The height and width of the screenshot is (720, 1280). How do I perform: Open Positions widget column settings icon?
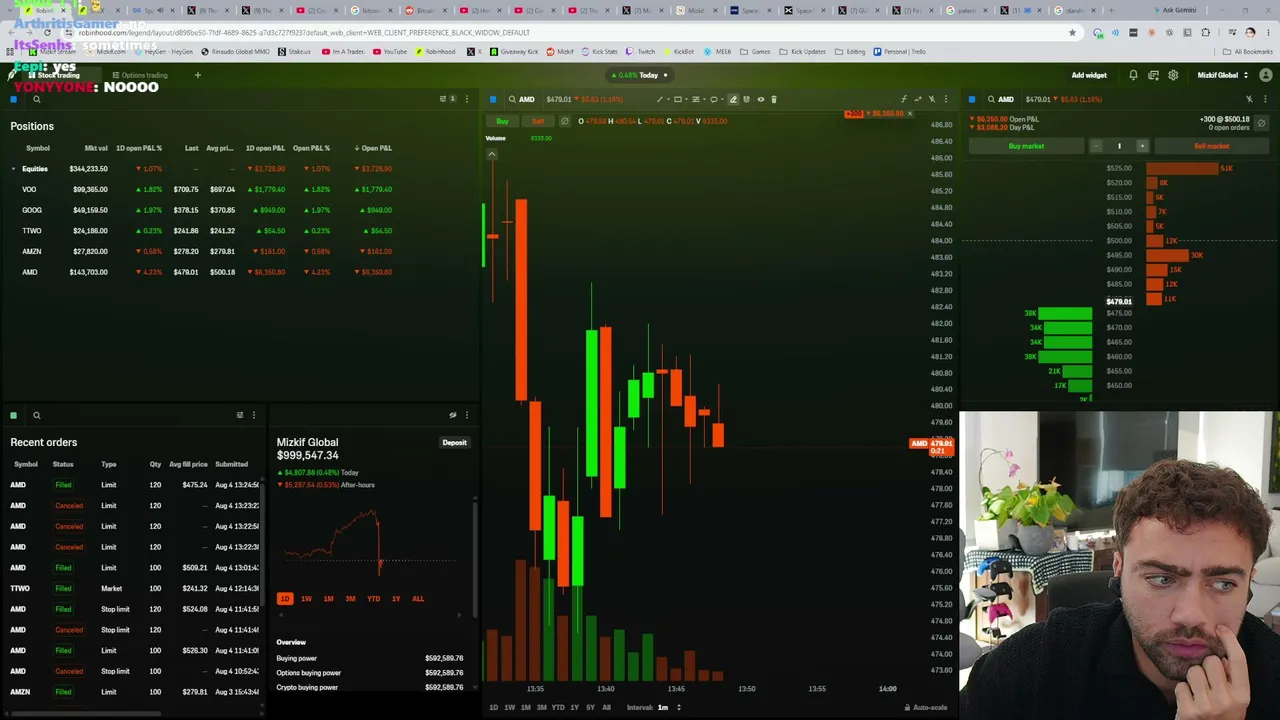[445, 99]
